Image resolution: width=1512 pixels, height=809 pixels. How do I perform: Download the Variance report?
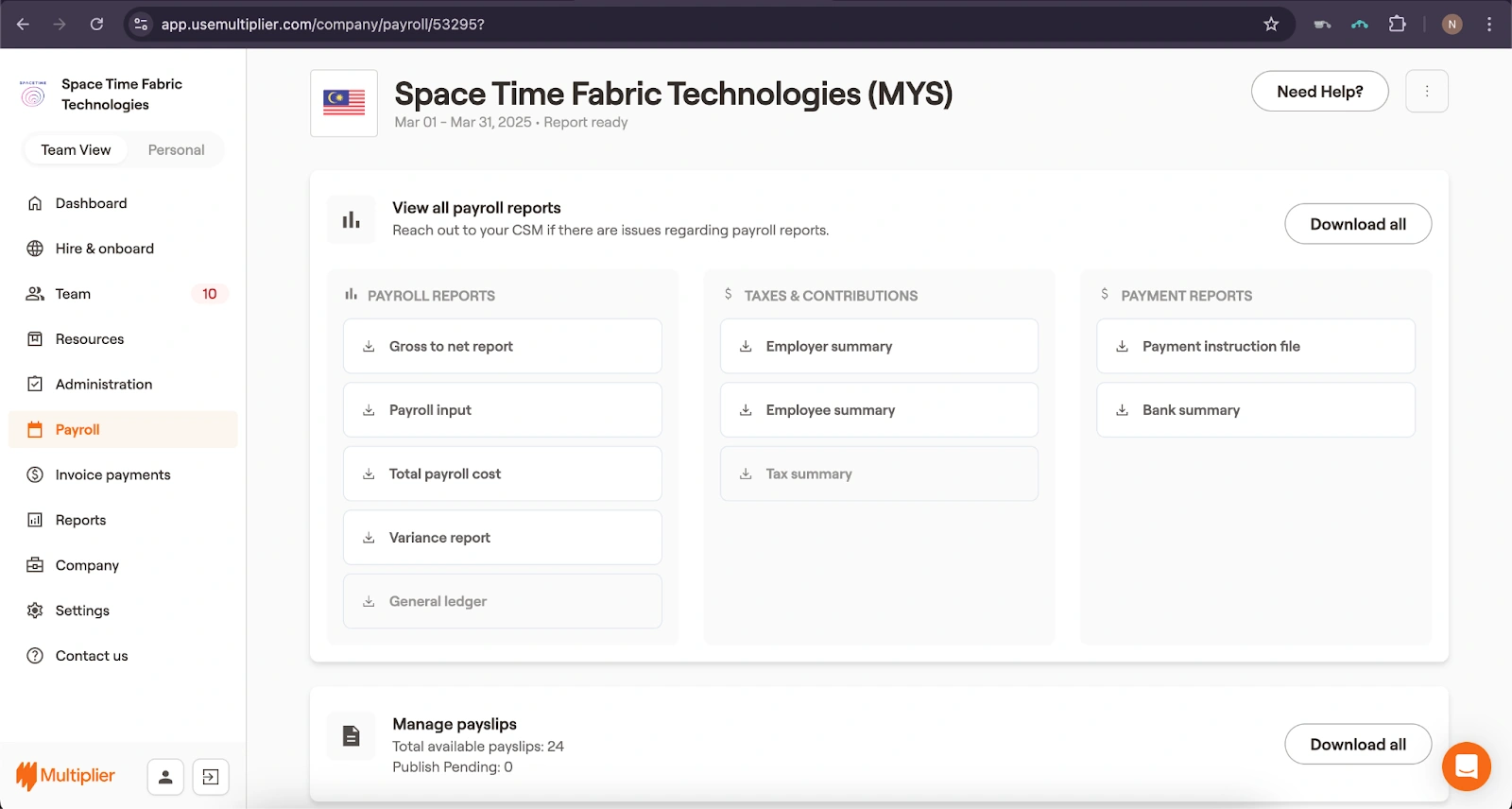(503, 538)
